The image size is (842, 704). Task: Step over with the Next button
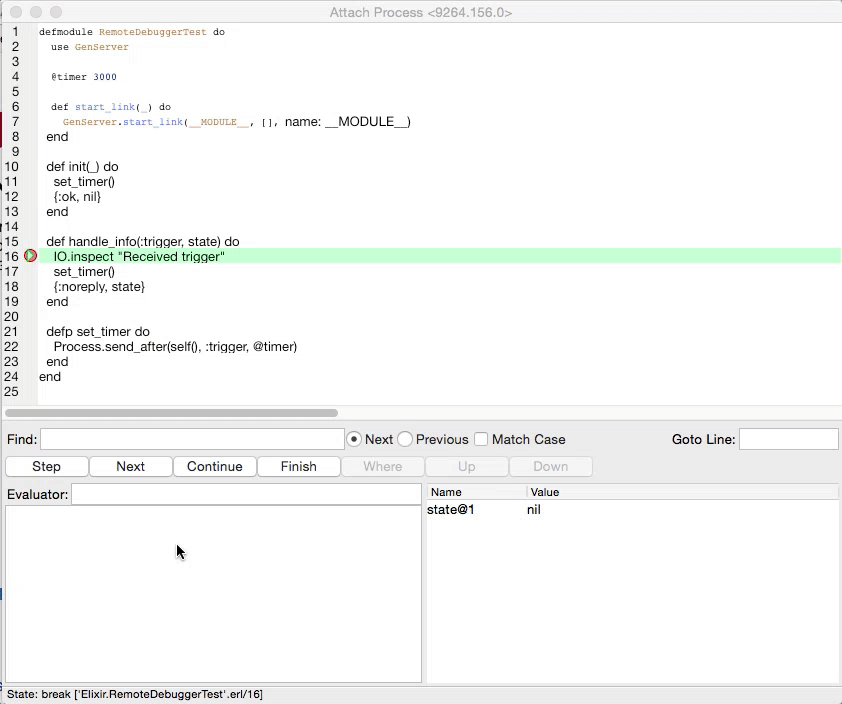(x=130, y=466)
